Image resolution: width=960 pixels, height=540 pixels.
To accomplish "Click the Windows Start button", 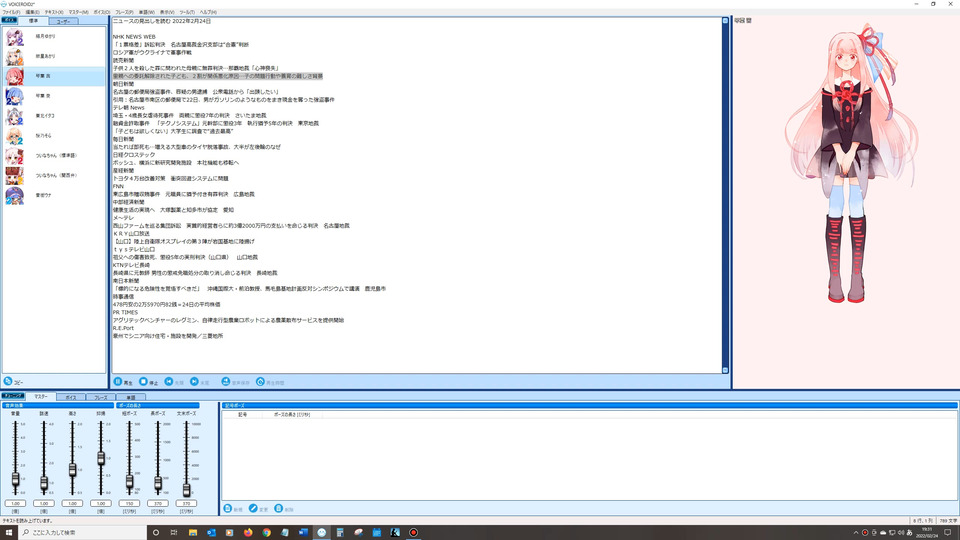I will (9, 533).
